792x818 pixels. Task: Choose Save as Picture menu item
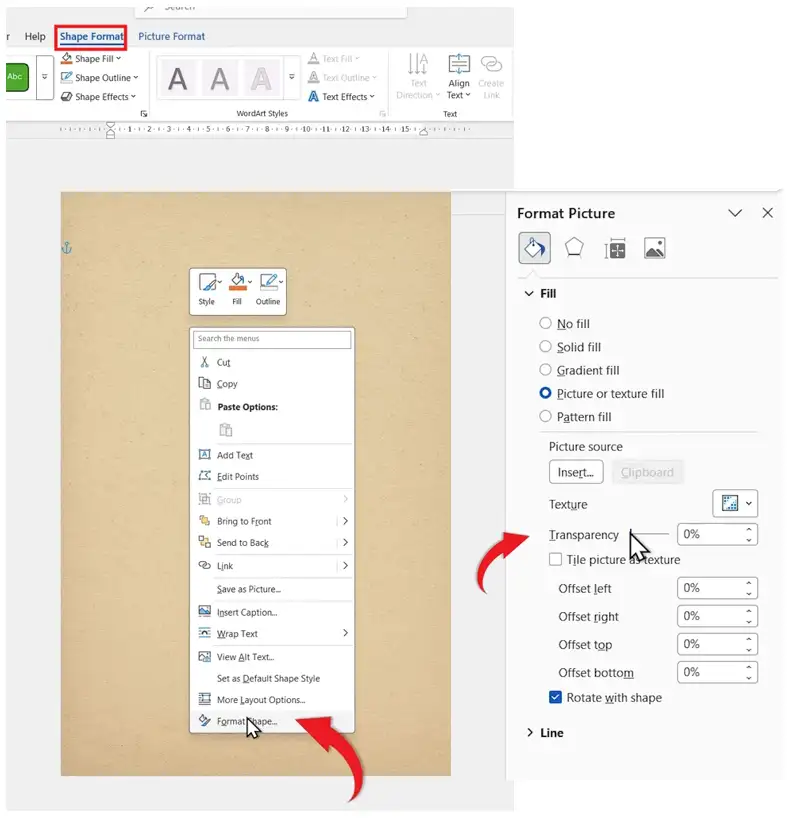coord(272,590)
